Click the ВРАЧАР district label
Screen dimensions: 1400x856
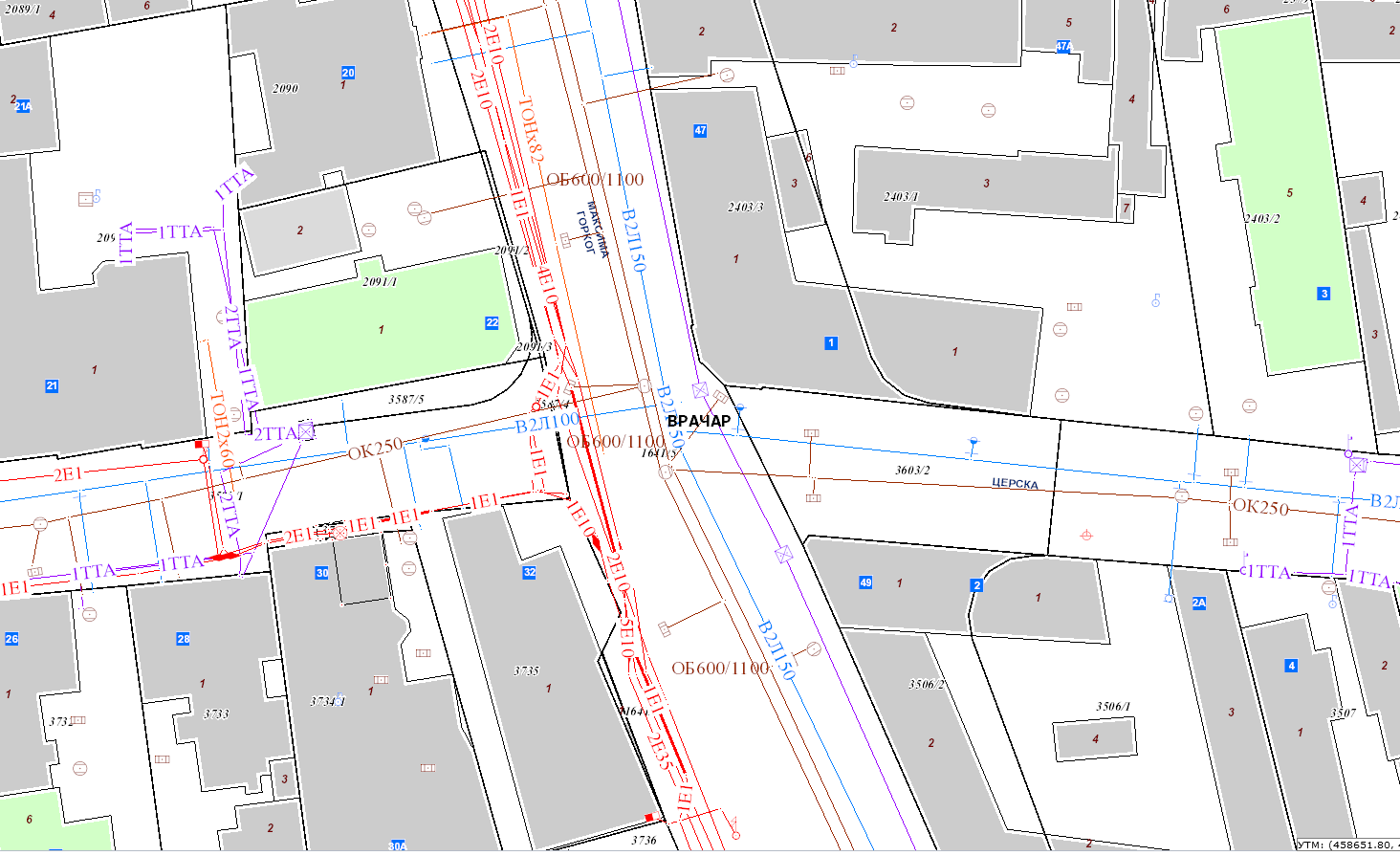point(699,421)
